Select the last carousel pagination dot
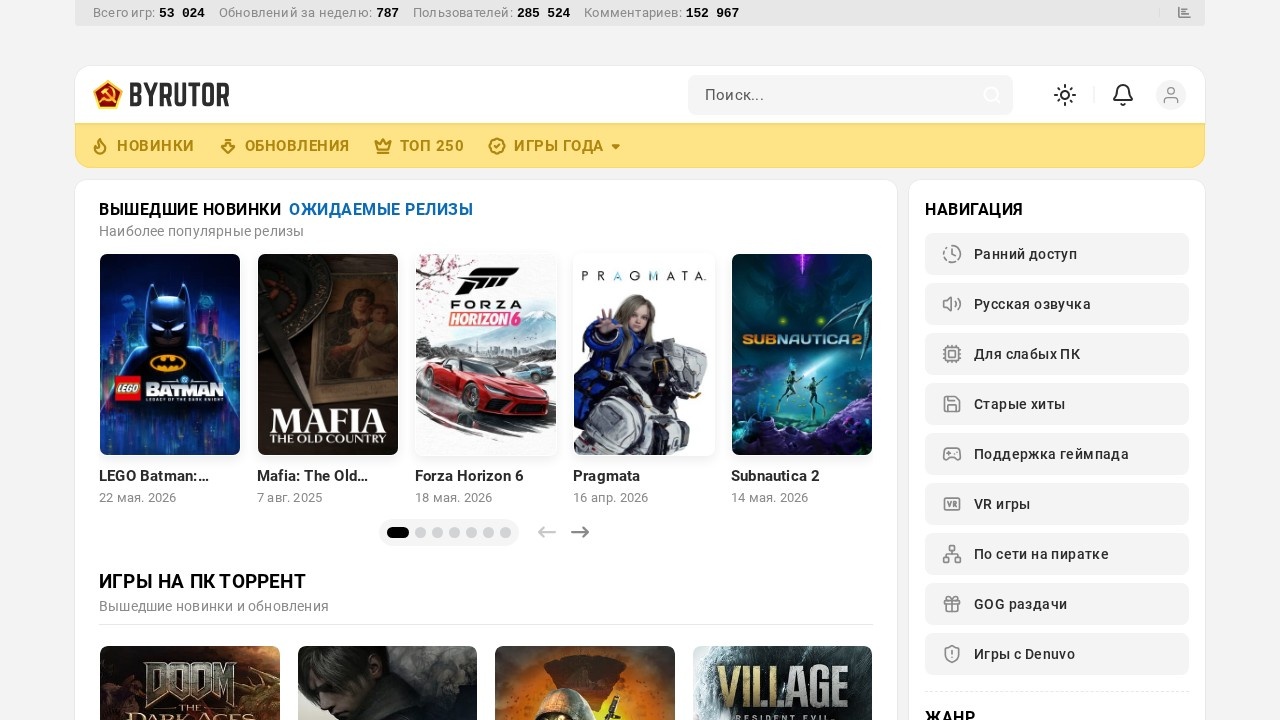Viewport: 1280px width, 720px height. 505,533
